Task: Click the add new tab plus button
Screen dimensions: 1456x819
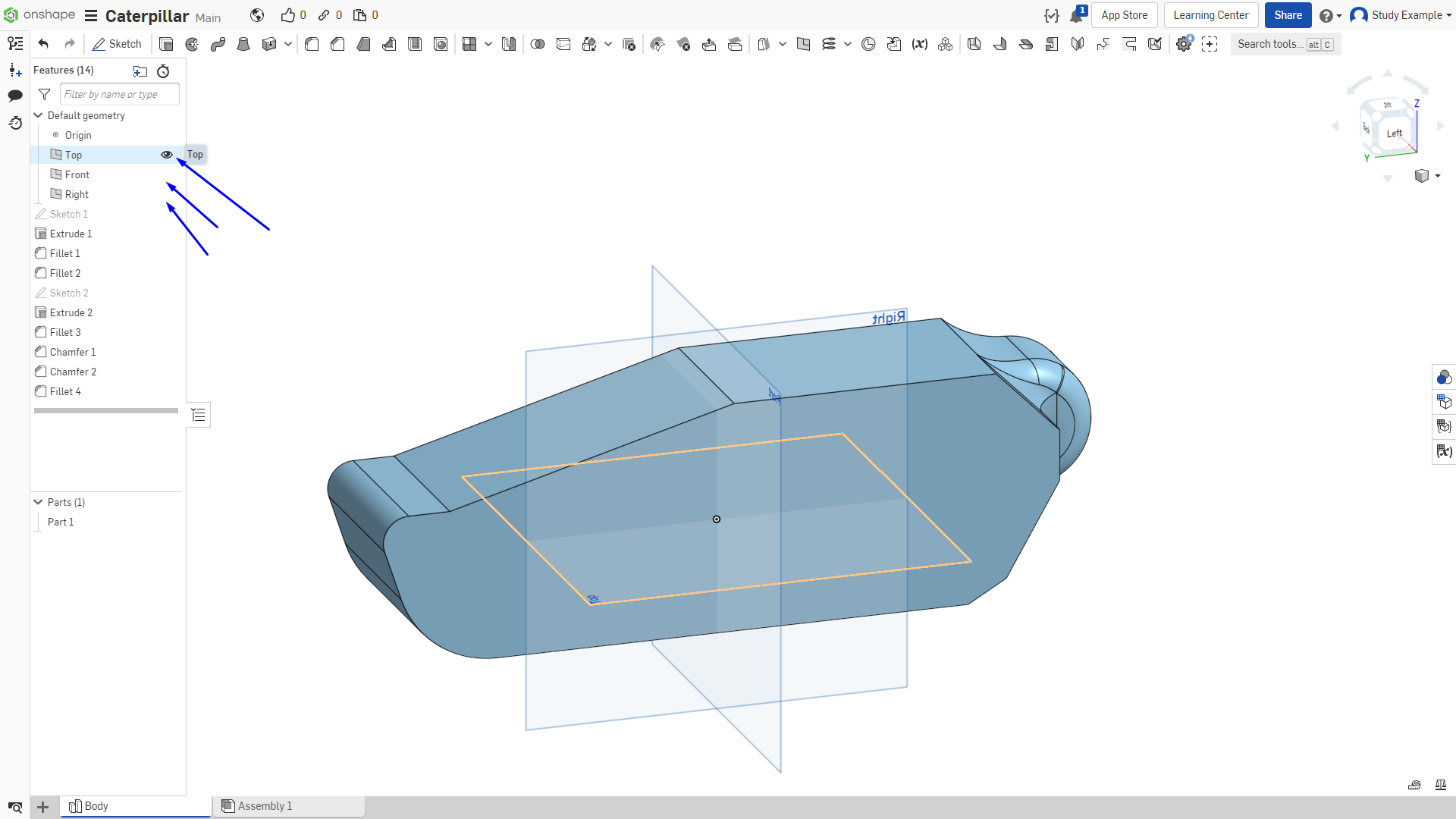Action: coord(43,807)
